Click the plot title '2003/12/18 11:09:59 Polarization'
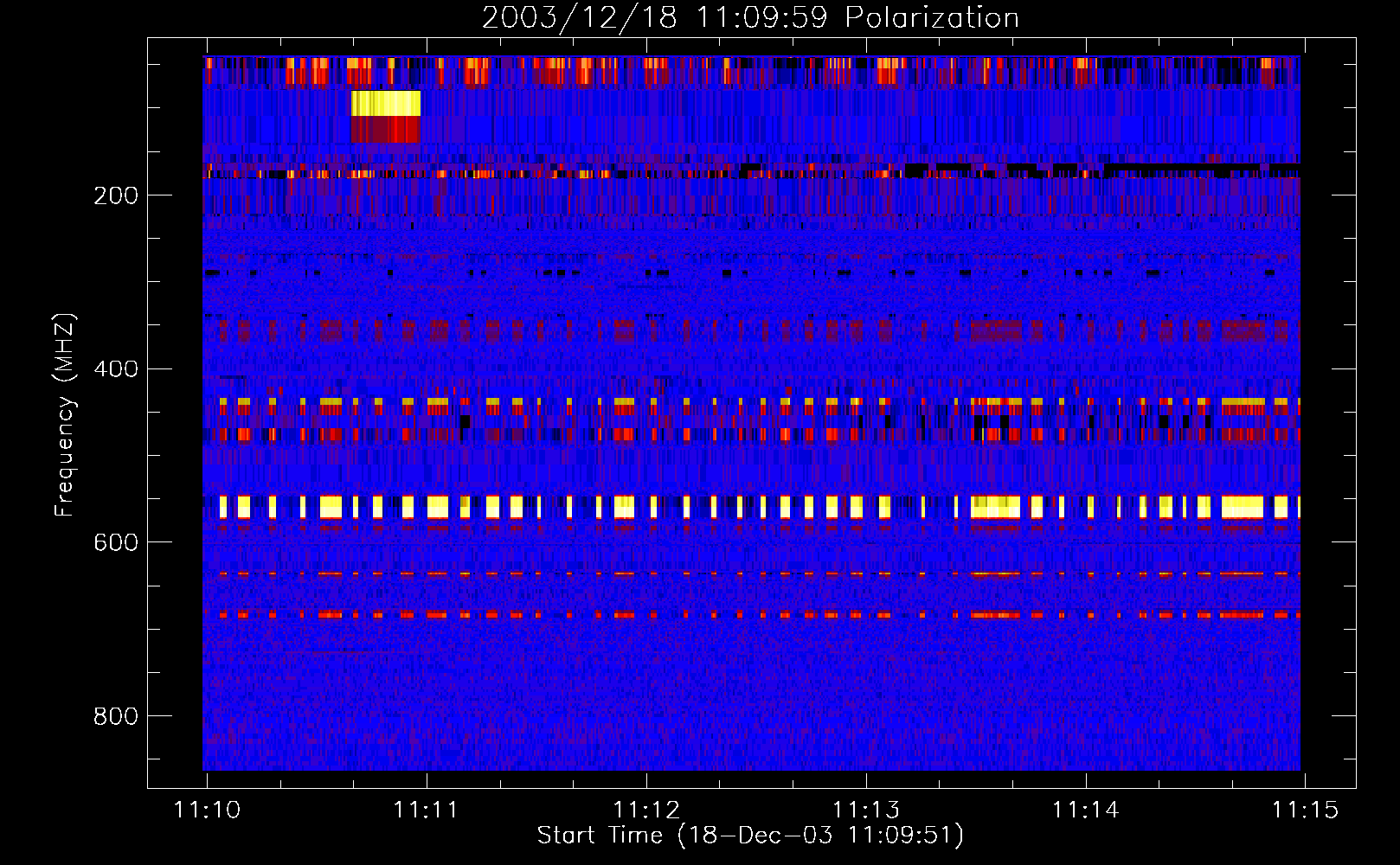Image resolution: width=1400 pixels, height=865 pixels. pyautogui.click(x=750, y=17)
